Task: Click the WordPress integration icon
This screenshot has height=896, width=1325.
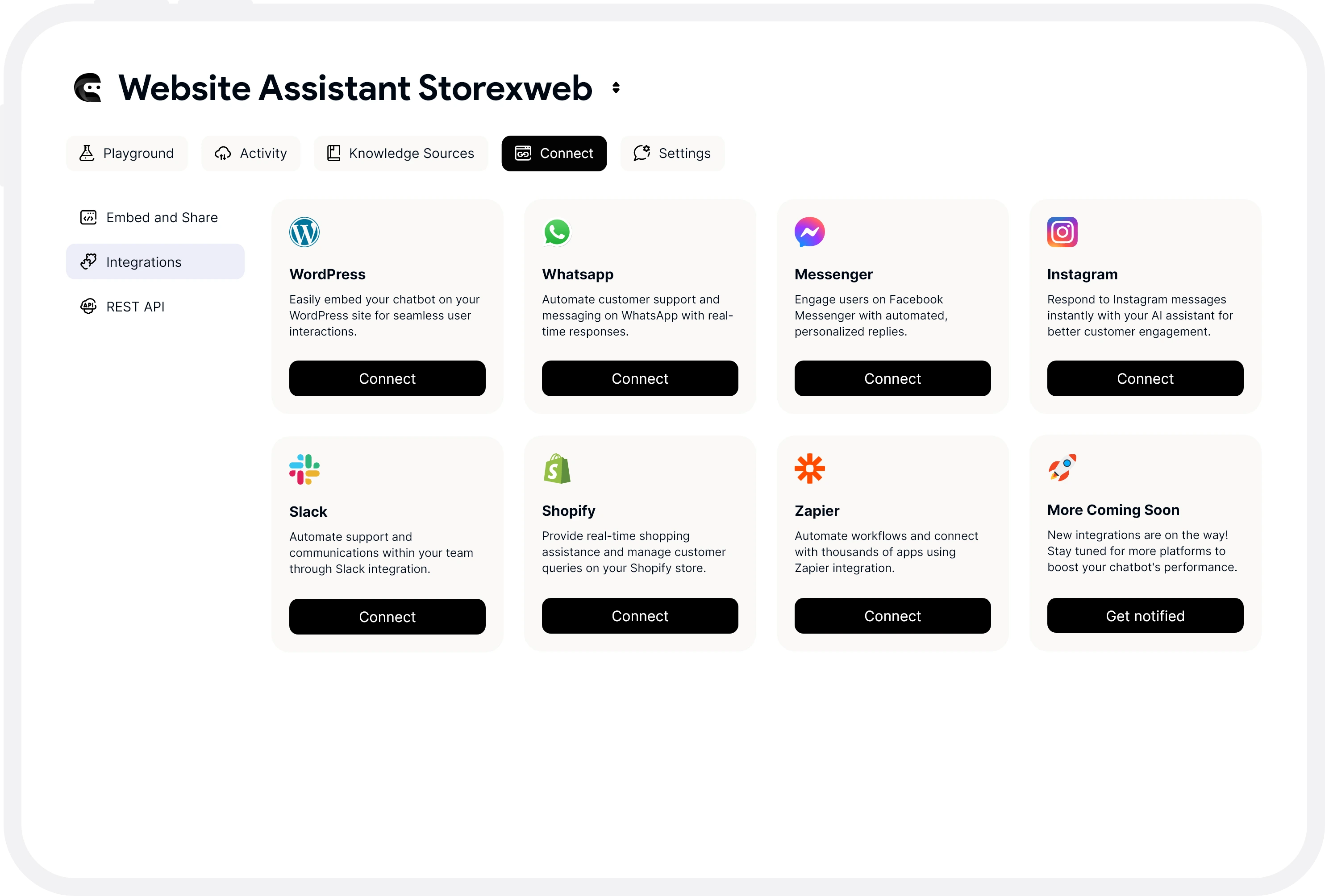Action: [x=304, y=232]
